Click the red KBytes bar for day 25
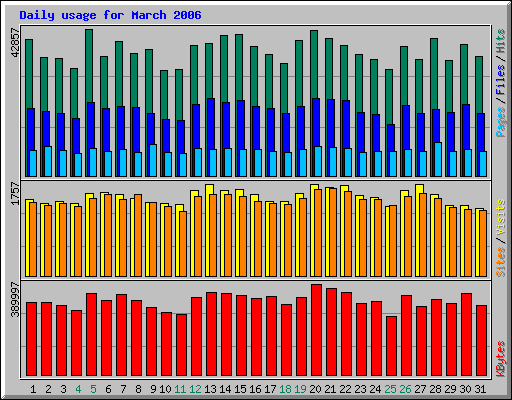 391,346
